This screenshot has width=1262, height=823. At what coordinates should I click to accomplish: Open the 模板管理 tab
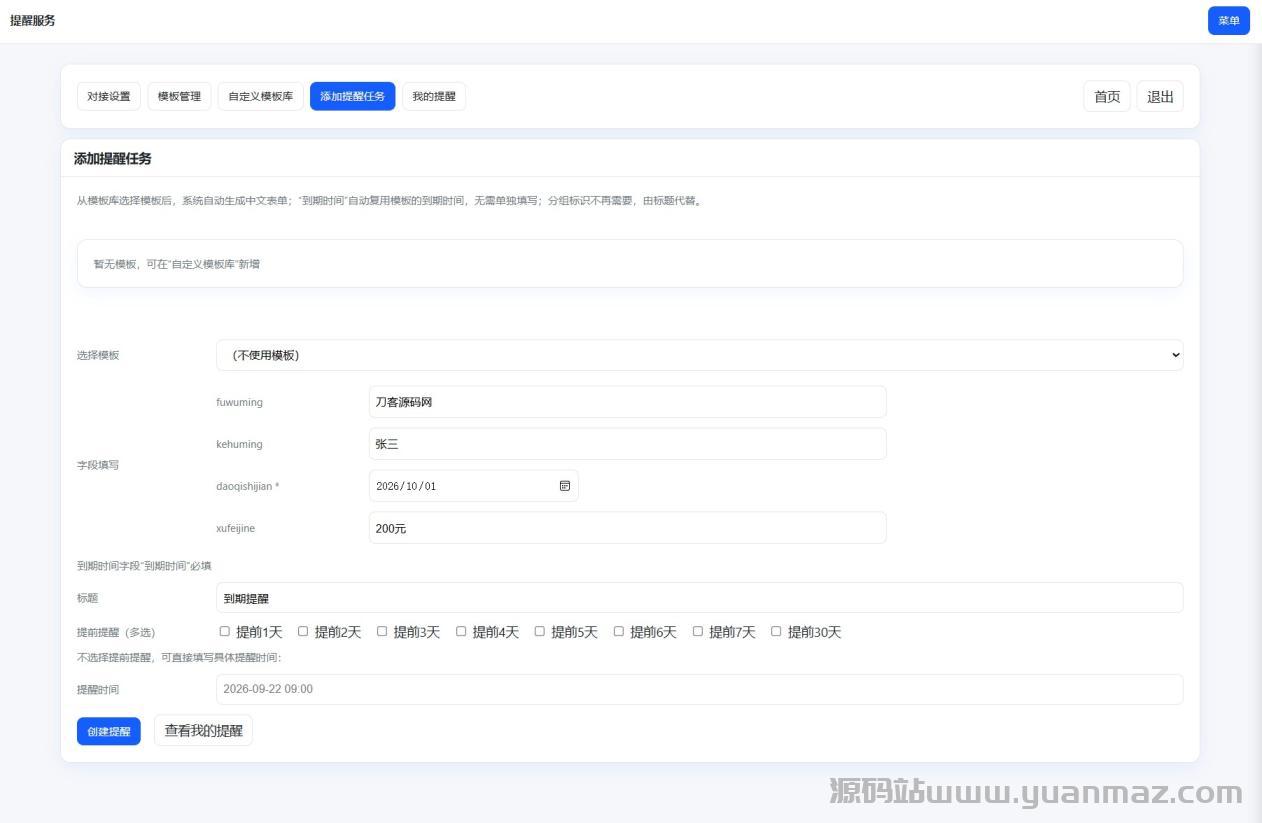(179, 96)
